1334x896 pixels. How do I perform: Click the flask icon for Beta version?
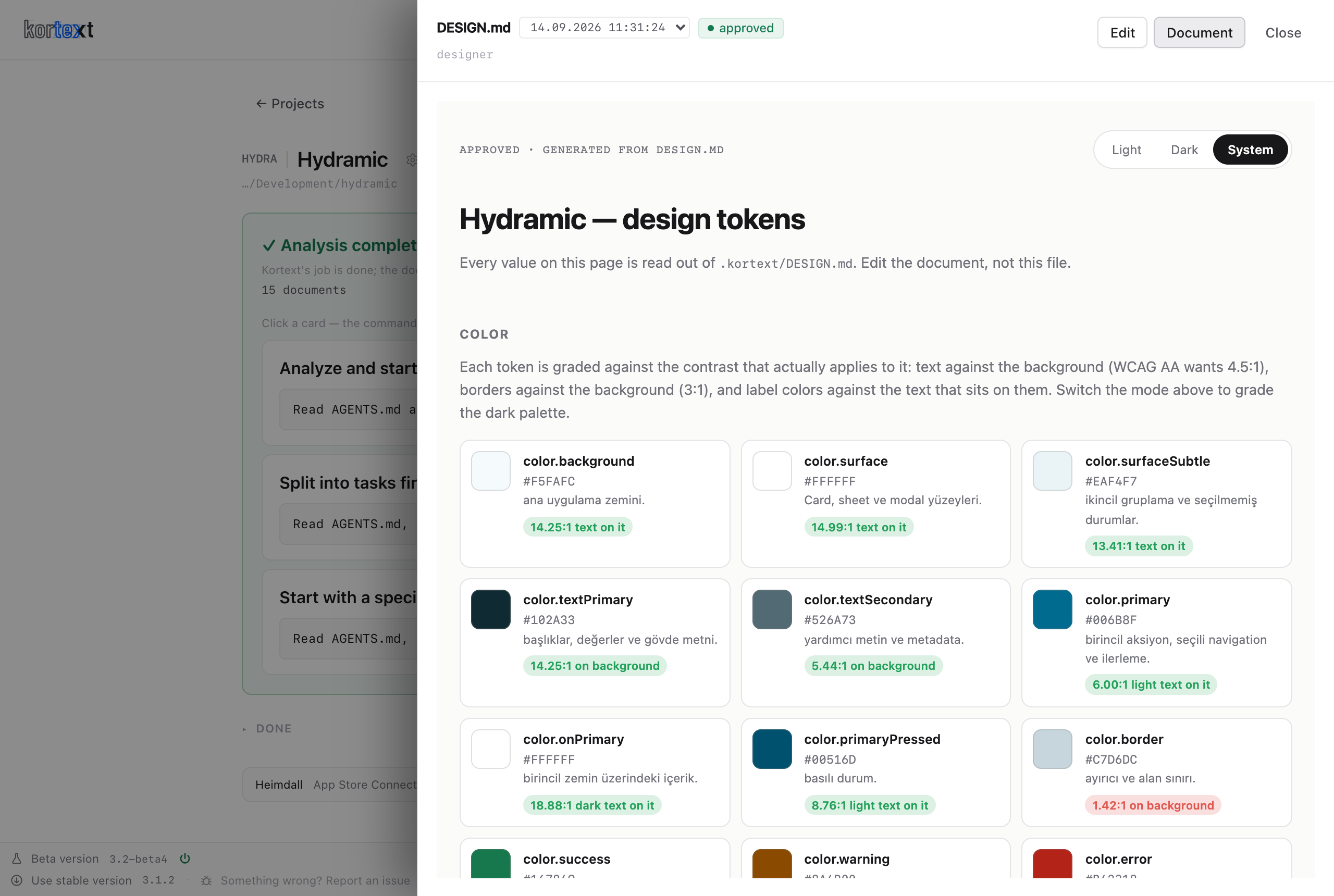point(17,858)
